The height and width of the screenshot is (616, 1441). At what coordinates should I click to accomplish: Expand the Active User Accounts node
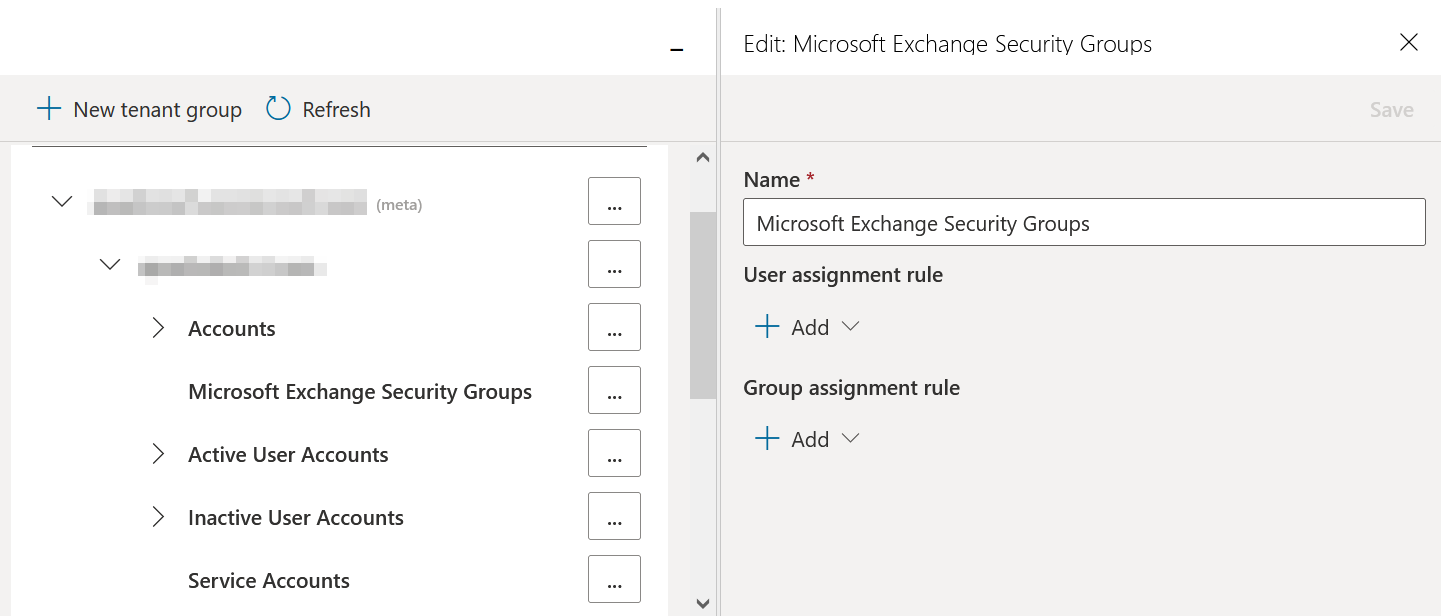158,454
